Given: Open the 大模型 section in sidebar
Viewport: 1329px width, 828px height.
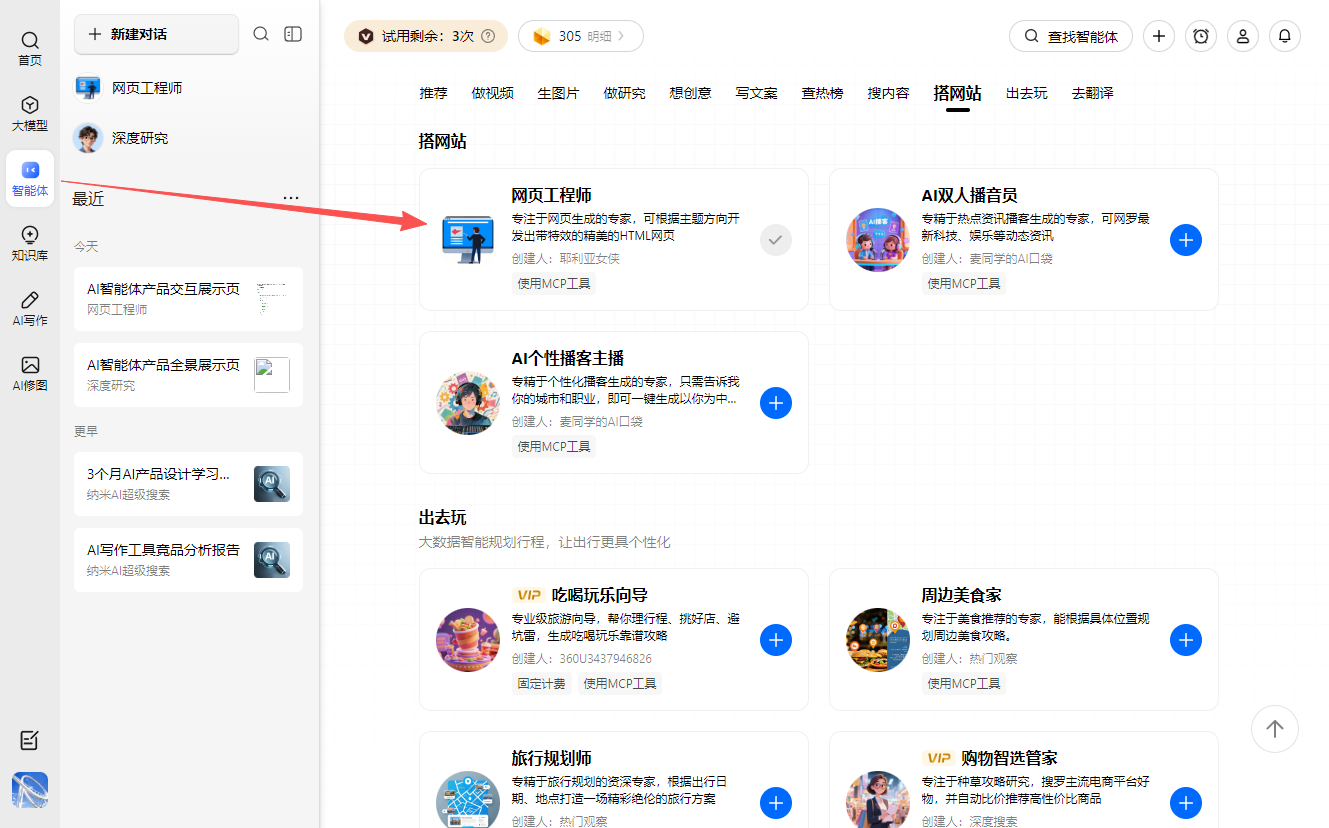Looking at the screenshot, I should coord(30,114).
